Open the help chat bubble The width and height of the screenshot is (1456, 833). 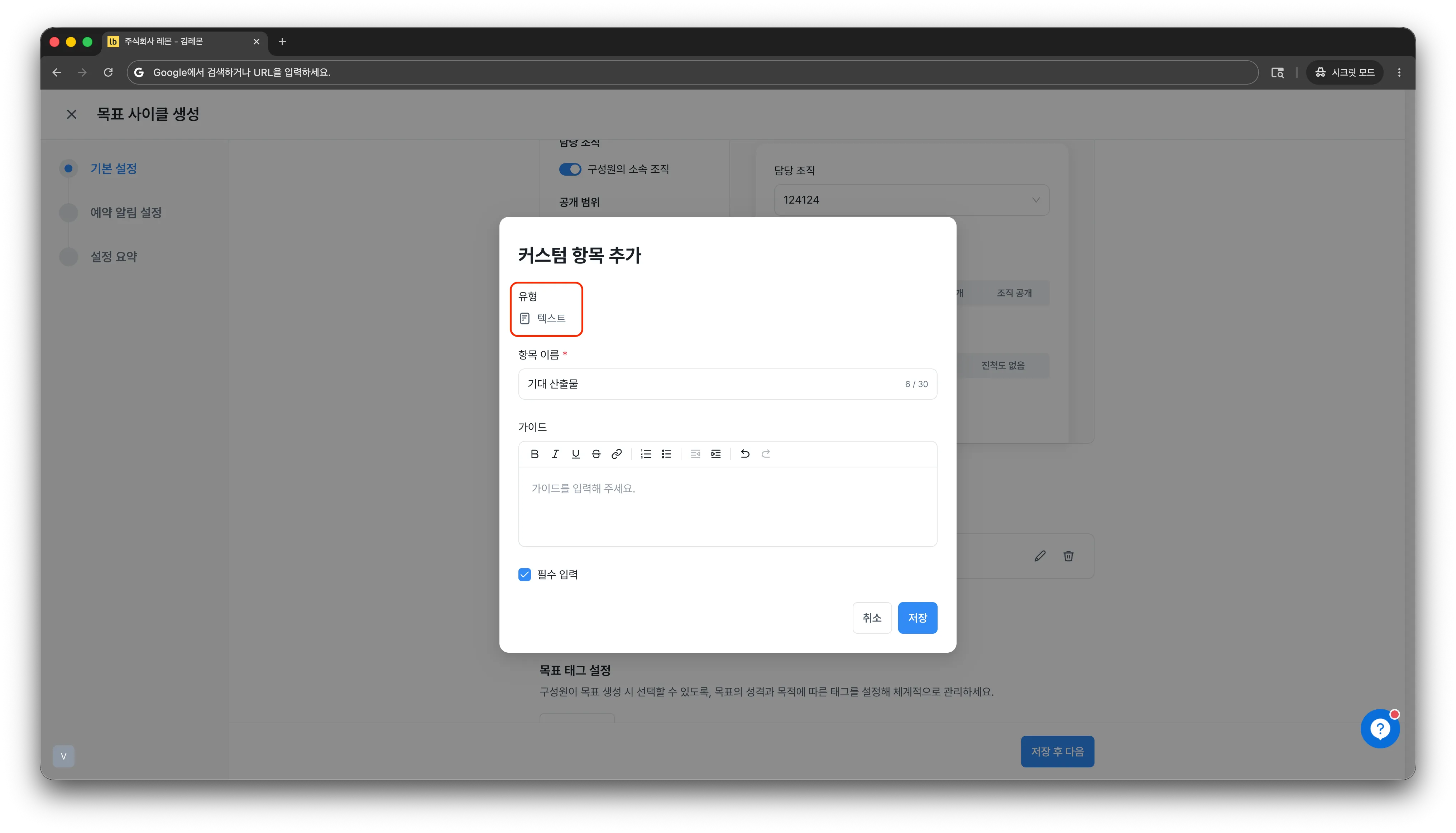tap(1380, 729)
